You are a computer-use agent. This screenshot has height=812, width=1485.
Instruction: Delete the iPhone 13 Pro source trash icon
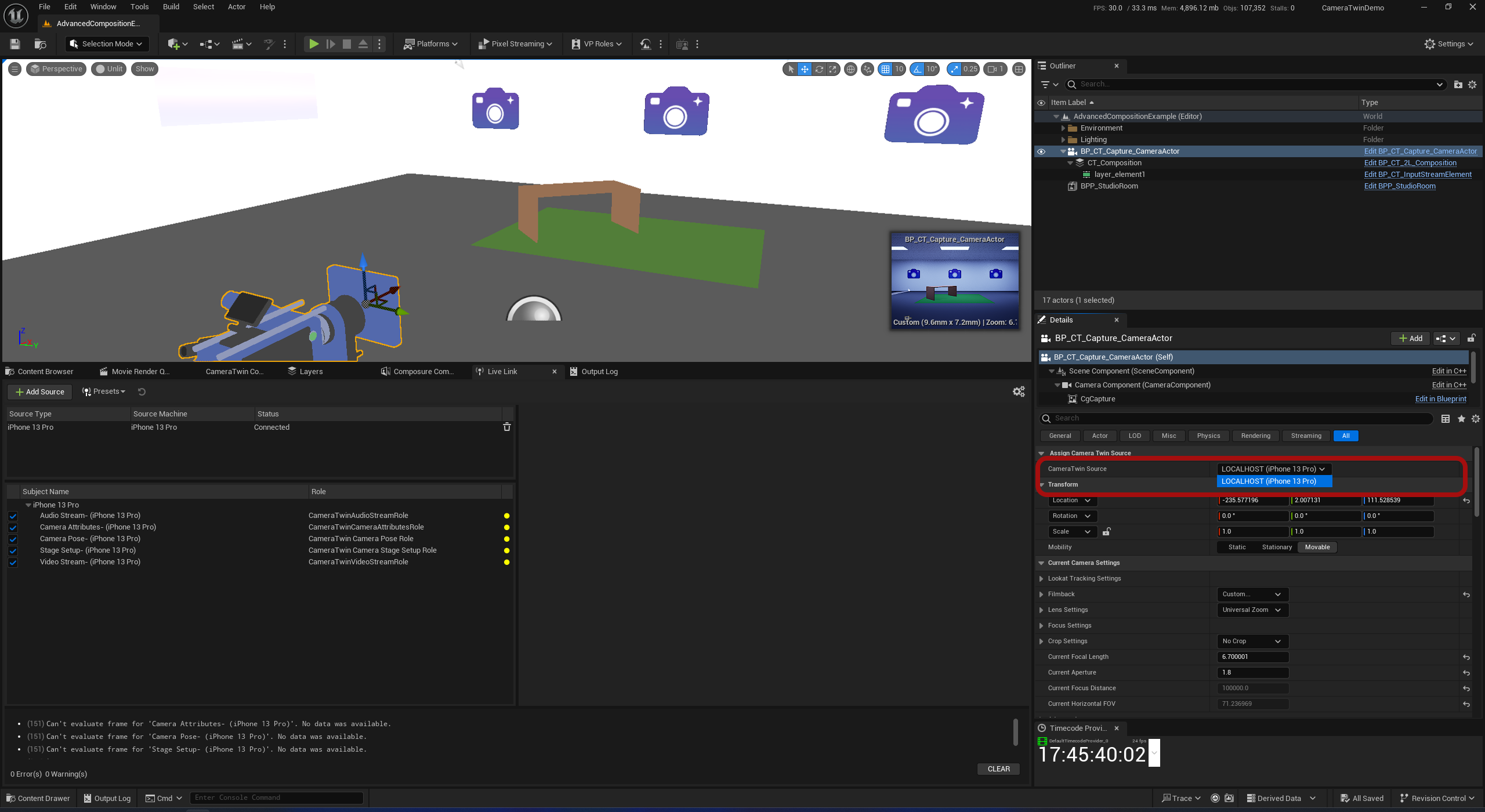point(506,427)
